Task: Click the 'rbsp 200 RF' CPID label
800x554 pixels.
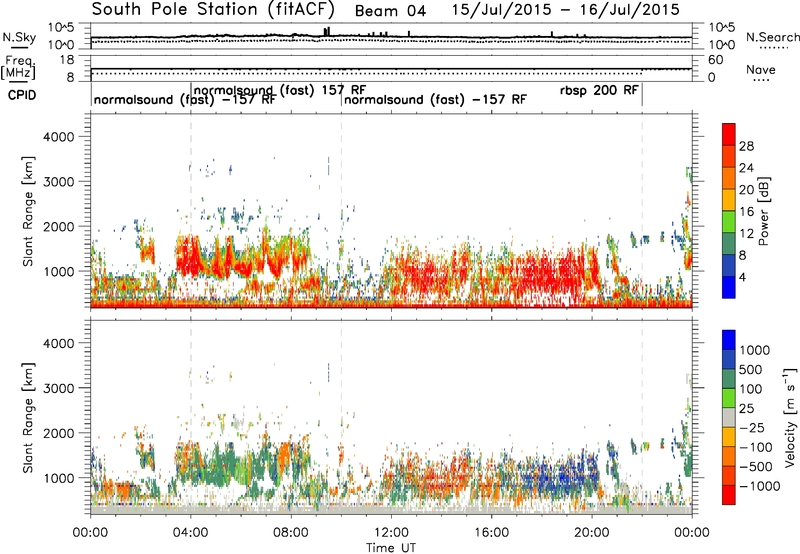Action: [599, 90]
